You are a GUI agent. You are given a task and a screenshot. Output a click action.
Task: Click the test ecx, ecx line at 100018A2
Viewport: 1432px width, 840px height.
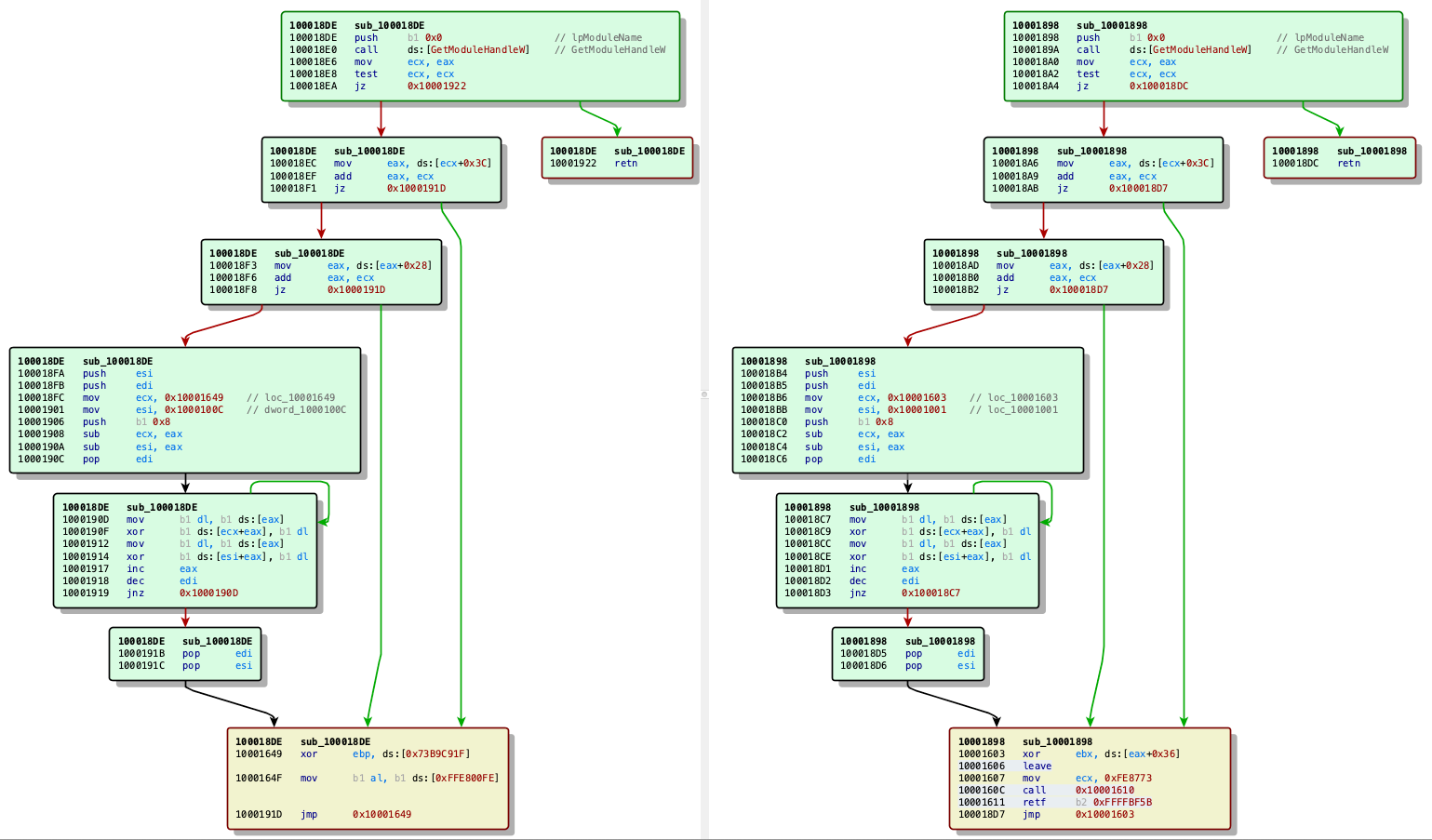click(1095, 74)
